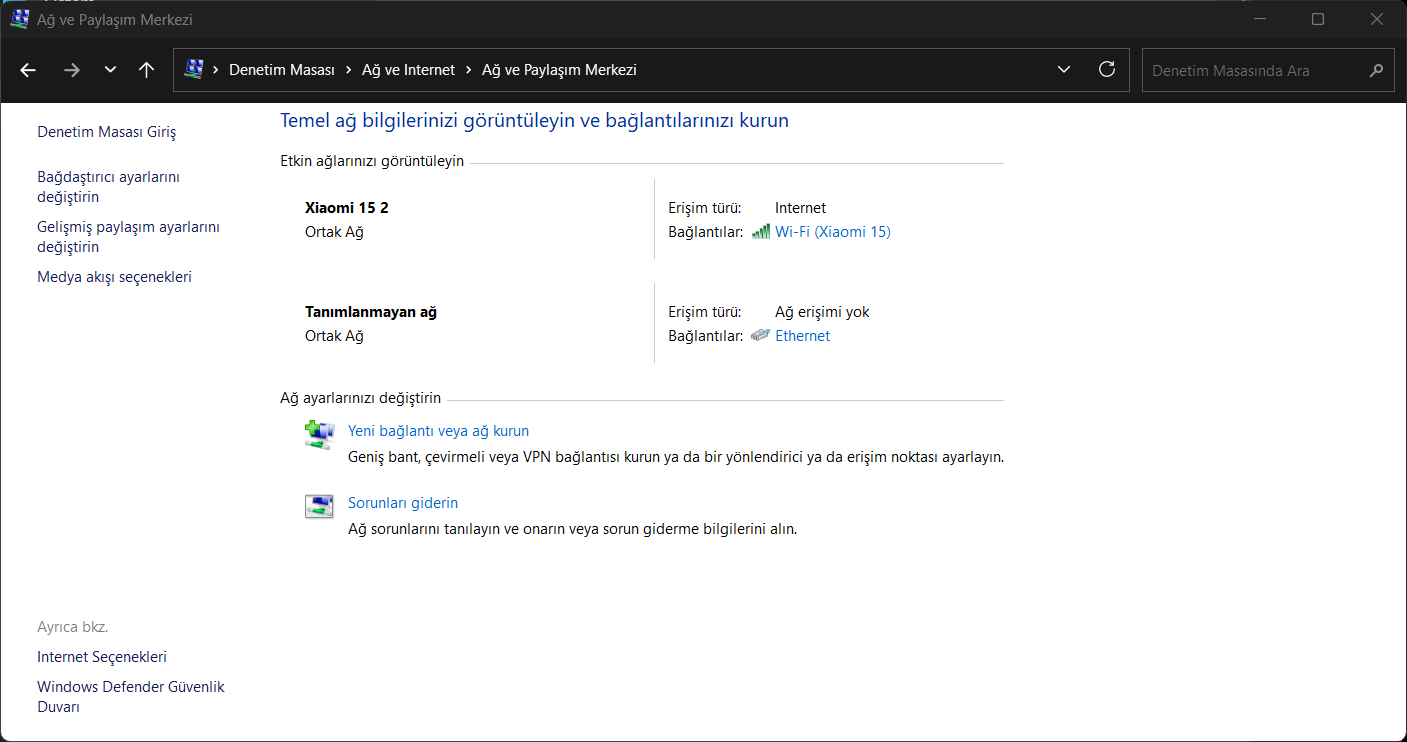Open Internet Seçenekleri
The height and width of the screenshot is (742, 1407).
pos(102,657)
